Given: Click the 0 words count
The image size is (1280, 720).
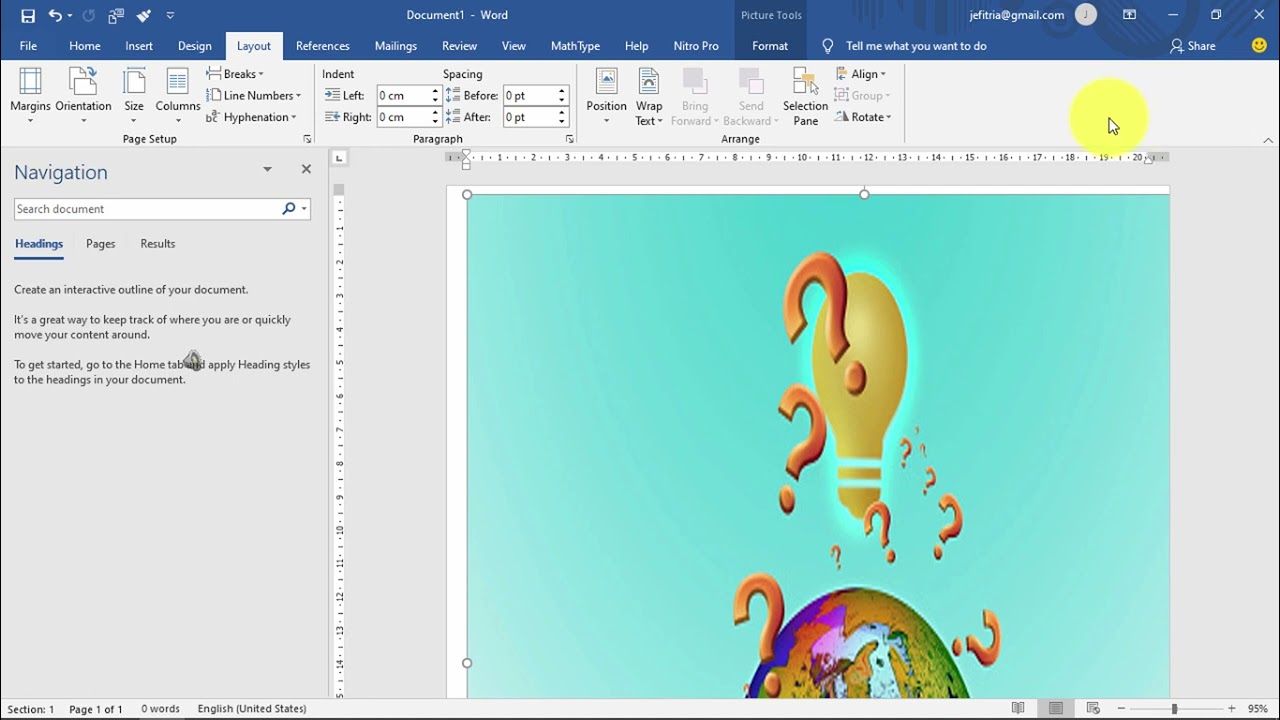Looking at the screenshot, I should pyautogui.click(x=160, y=709).
